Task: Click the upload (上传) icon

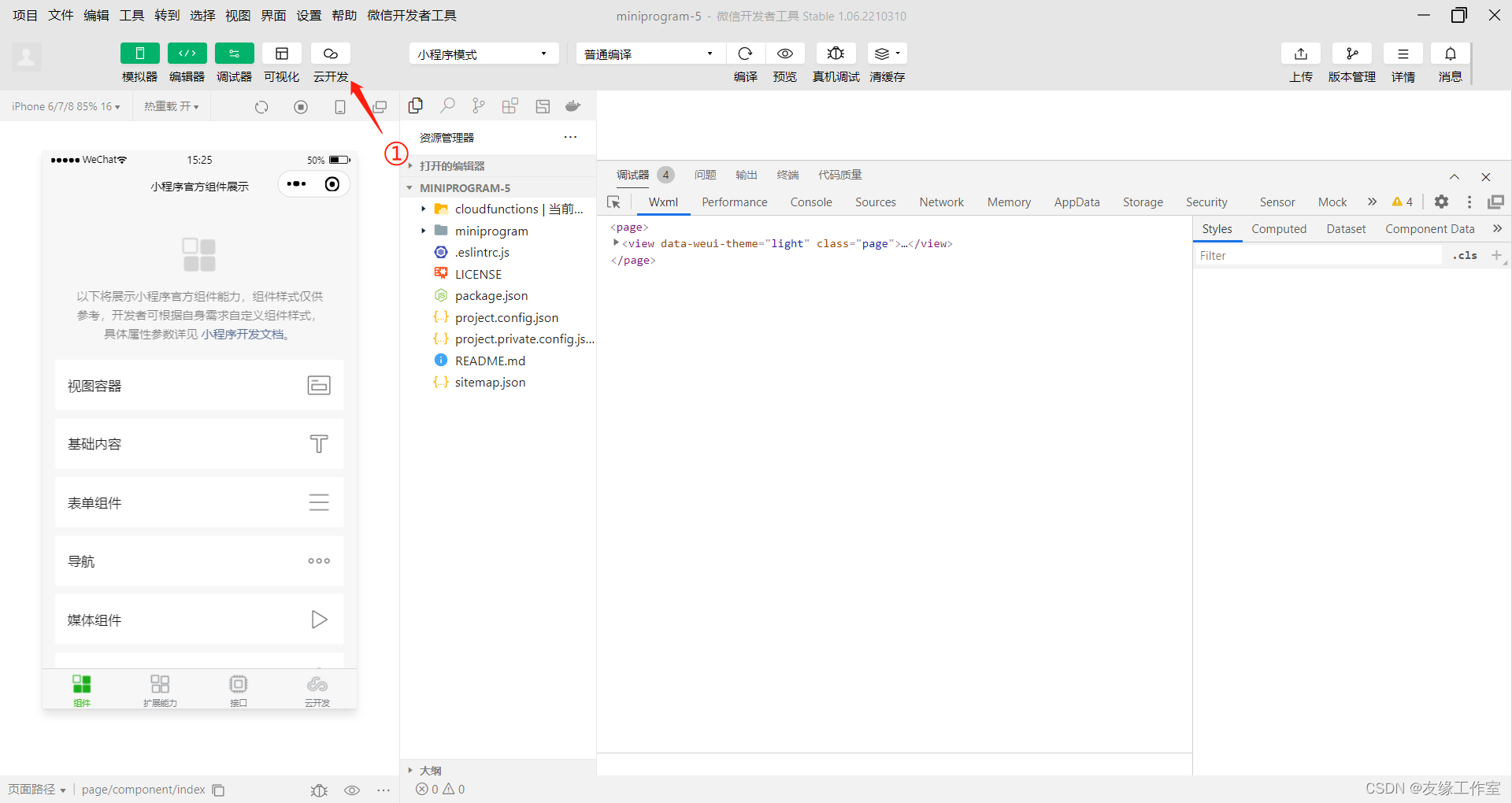Action: tap(1301, 54)
